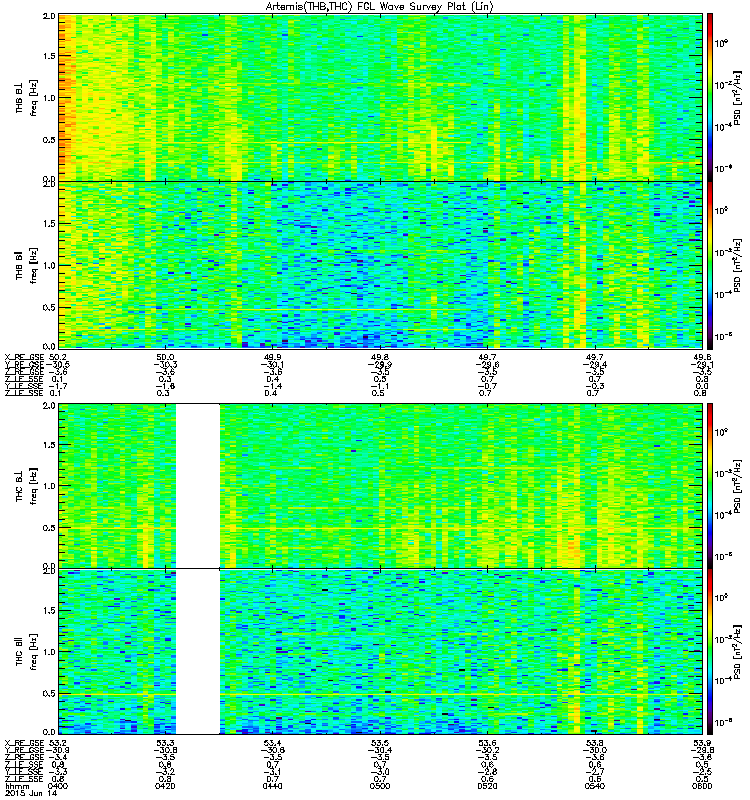Click the 0400 time tick label
The image size is (750, 800).
click(58, 786)
